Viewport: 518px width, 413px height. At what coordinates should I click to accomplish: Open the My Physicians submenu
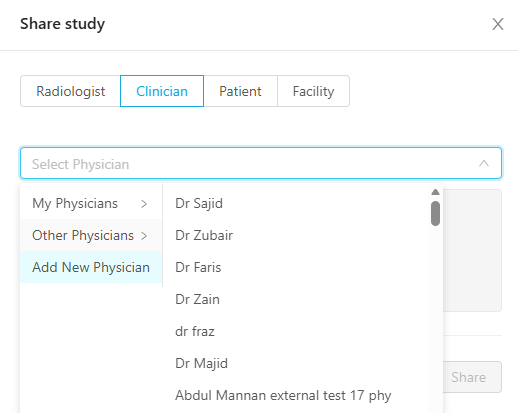pyautogui.click(x=91, y=203)
